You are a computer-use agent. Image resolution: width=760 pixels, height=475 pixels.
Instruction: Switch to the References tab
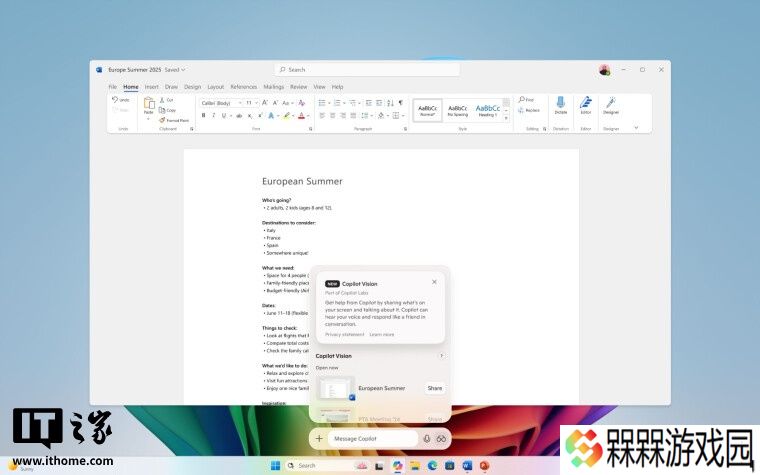click(243, 87)
